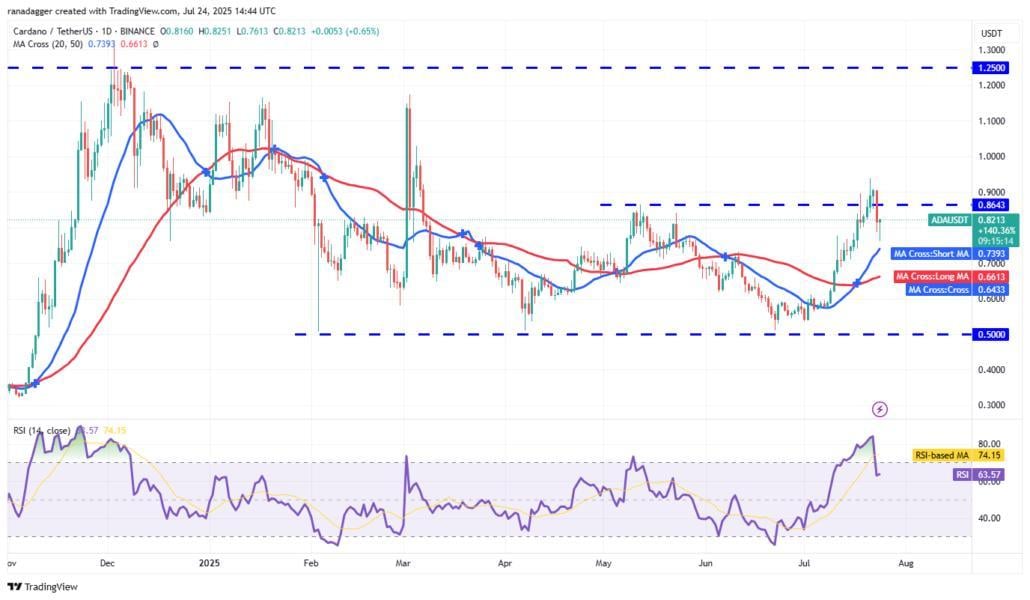Click the 0.5000 support level label

991,335
